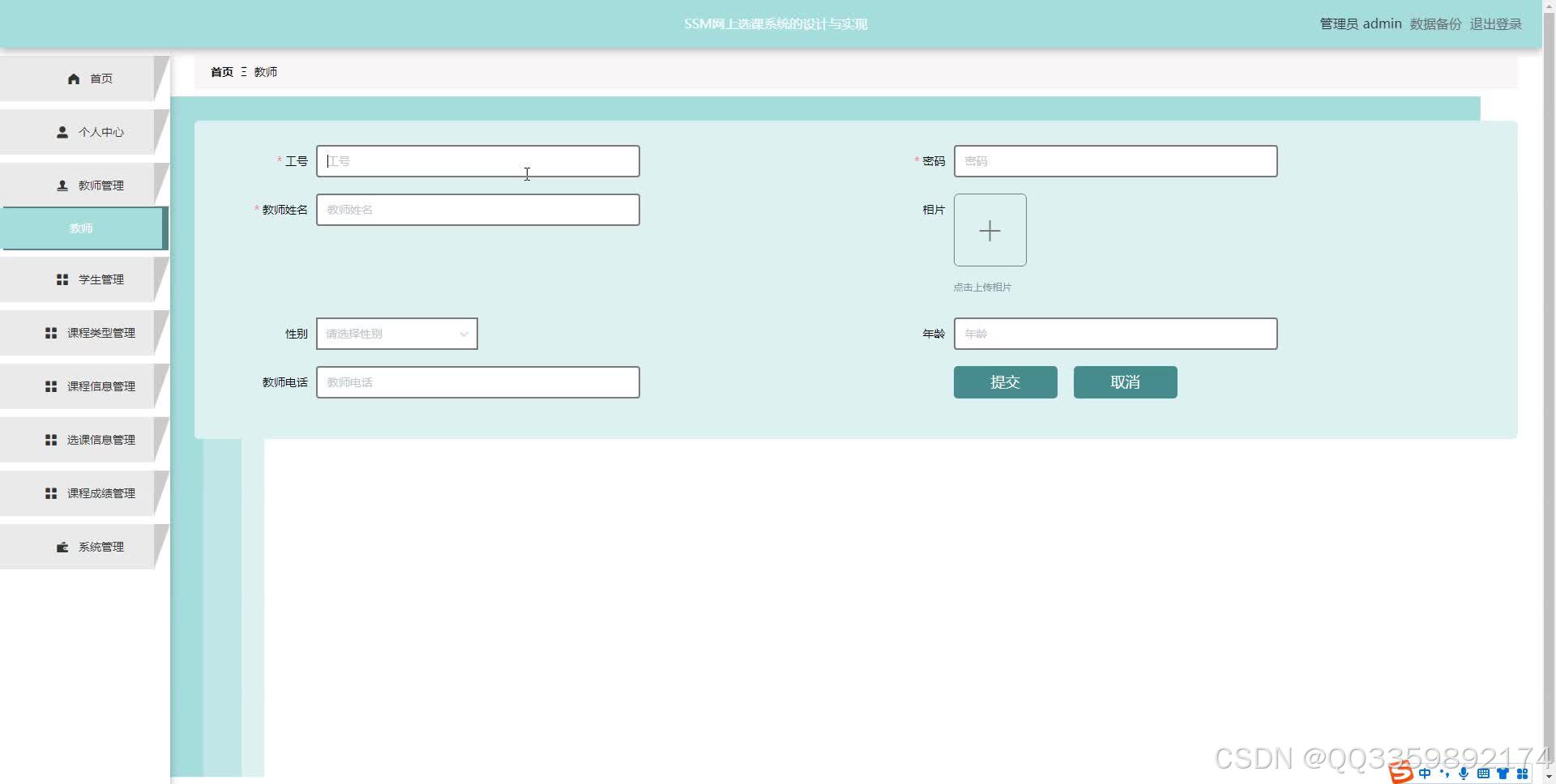This screenshot has height=784, width=1556.
Task: Click the grid icon beside 学生管理
Action: tap(62, 279)
